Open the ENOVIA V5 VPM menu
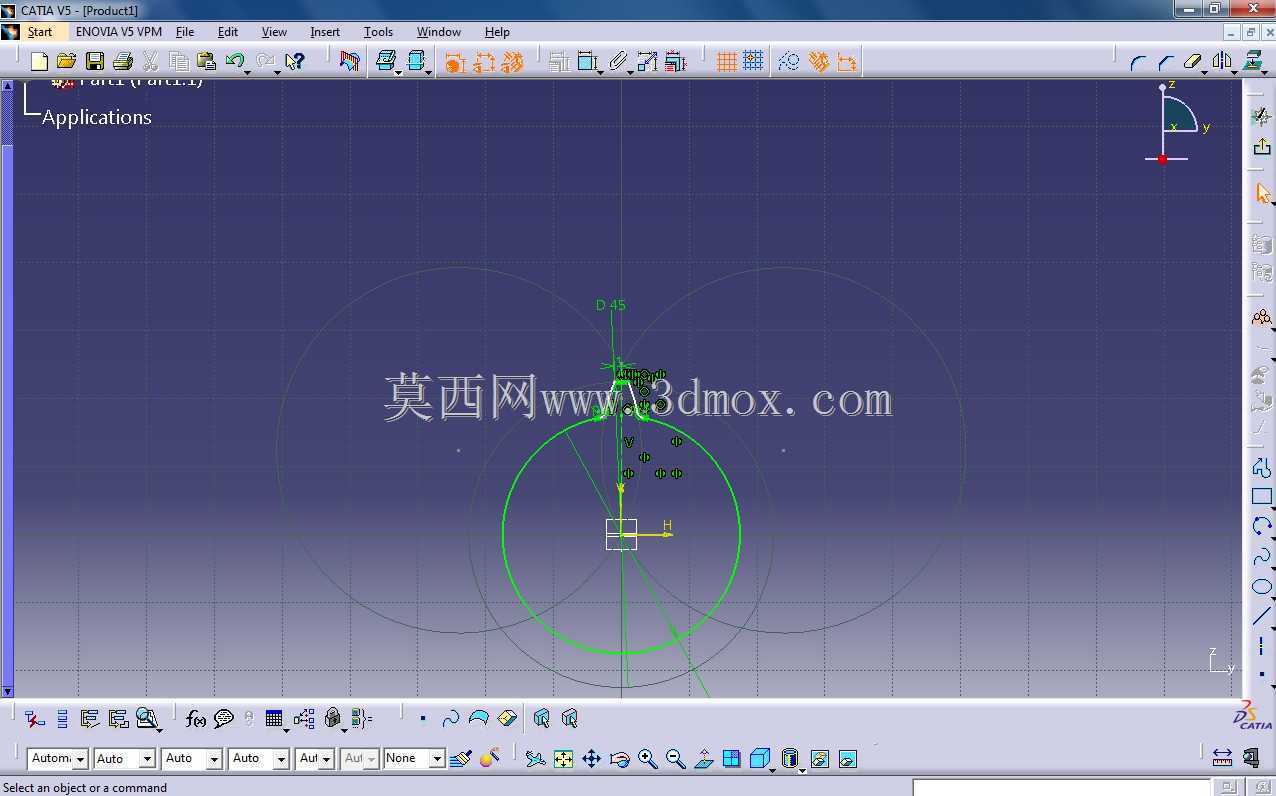 tap(119, 32)
